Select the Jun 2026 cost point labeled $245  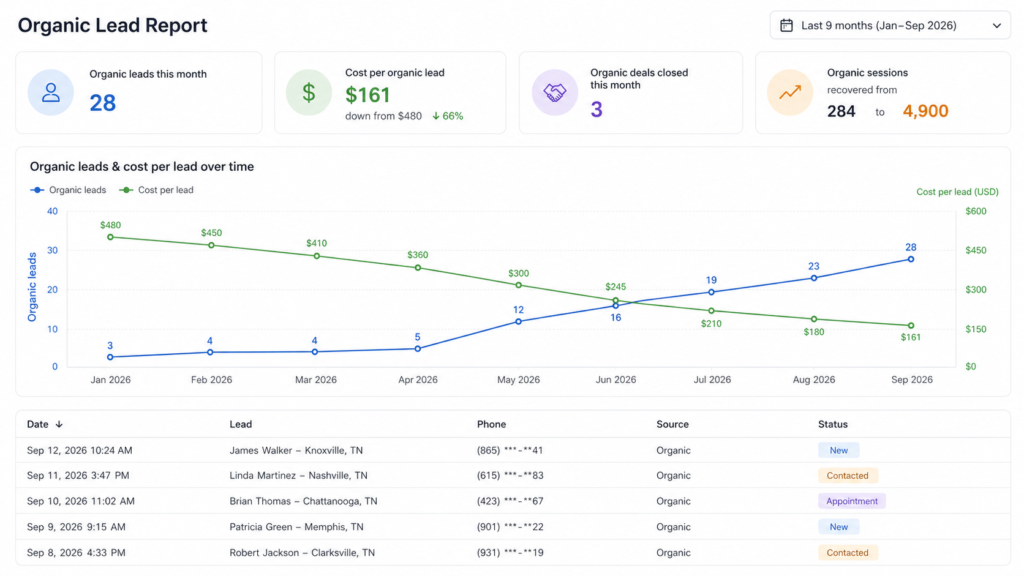pyautogui.click(x=615, y=300)
